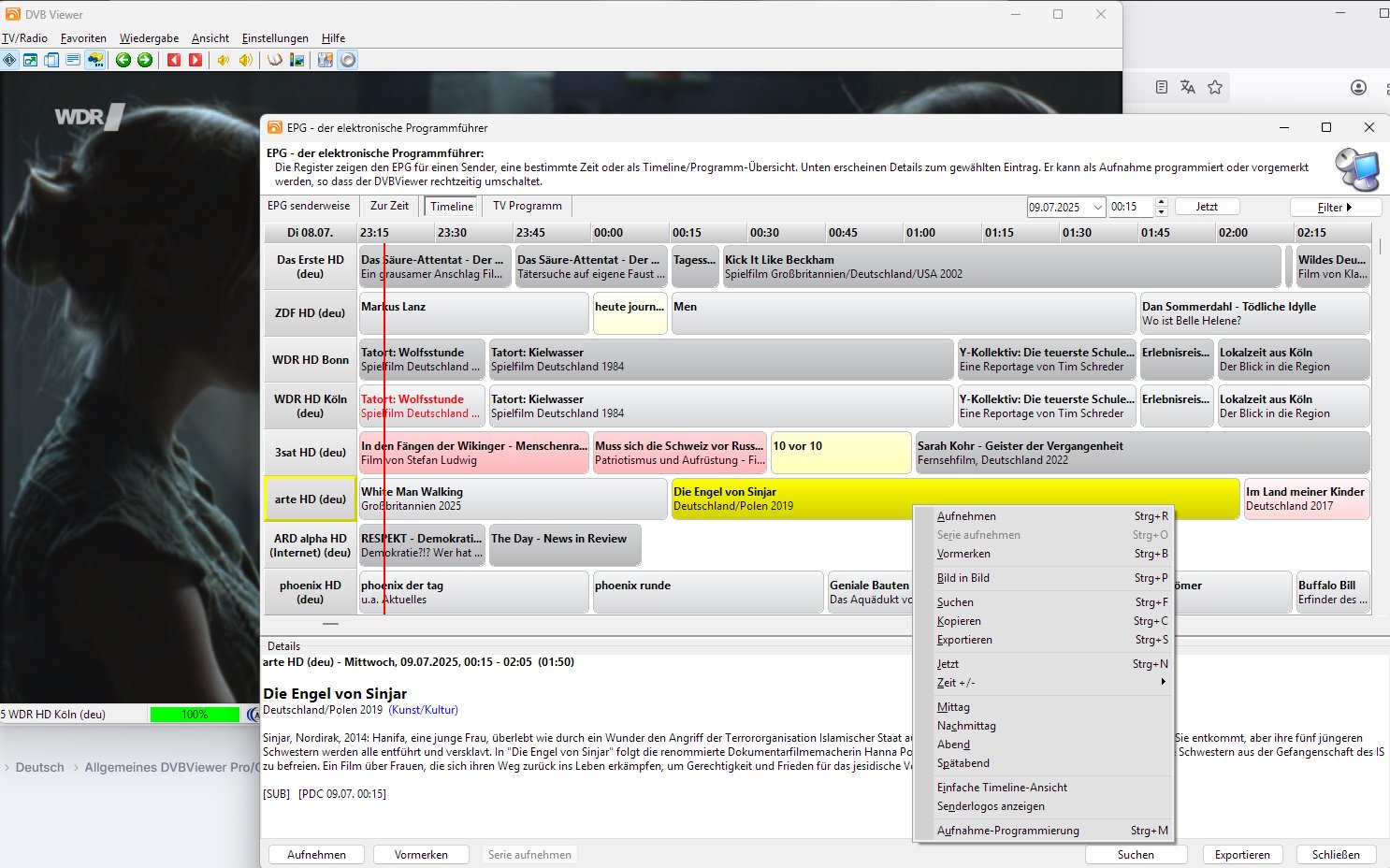Expand the Filter dropdown button
The width and height of the screenshot is (1390, 868).
1334,208
